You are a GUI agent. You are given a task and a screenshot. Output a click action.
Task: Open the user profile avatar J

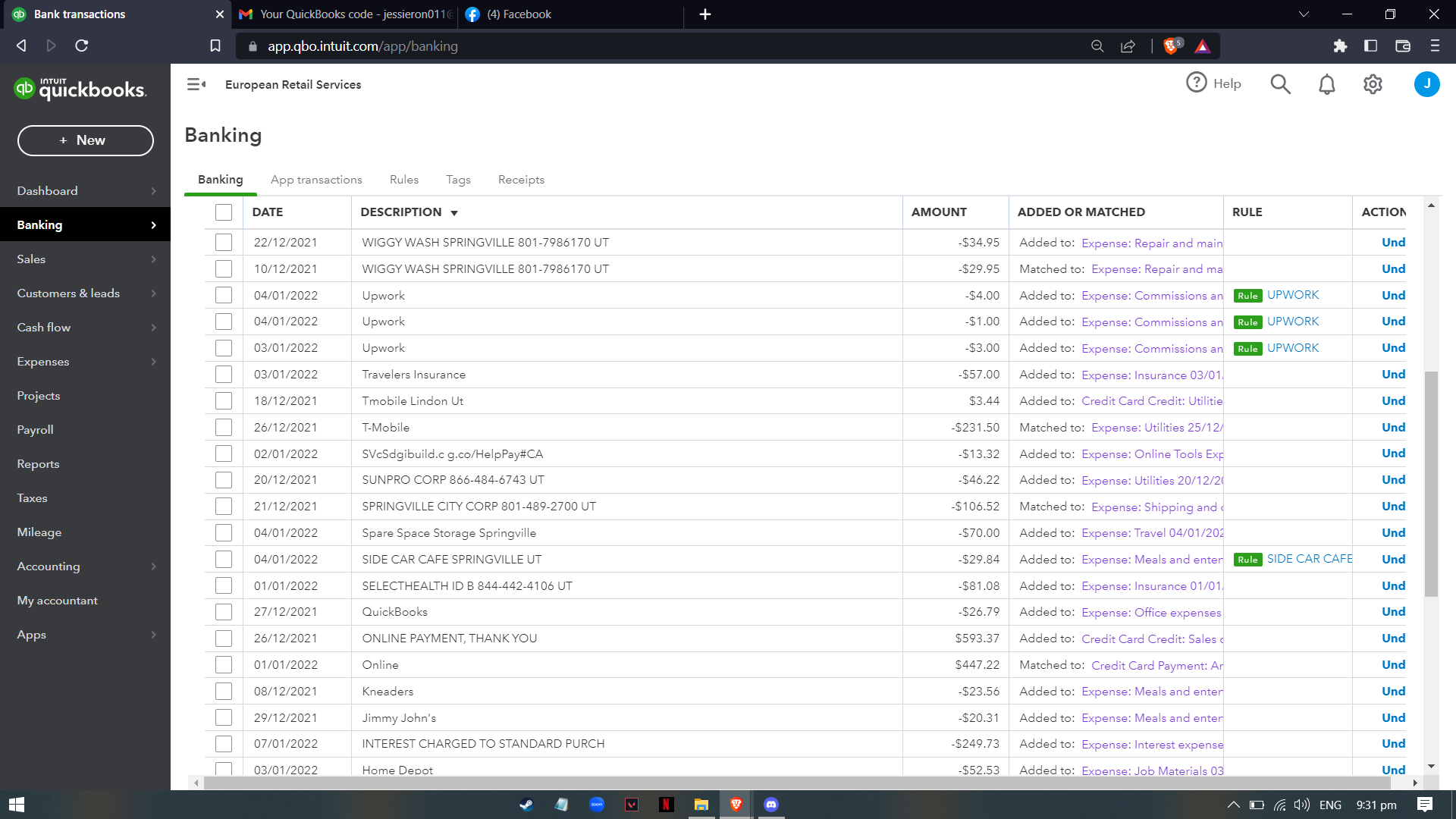[x=1426, y=84]
